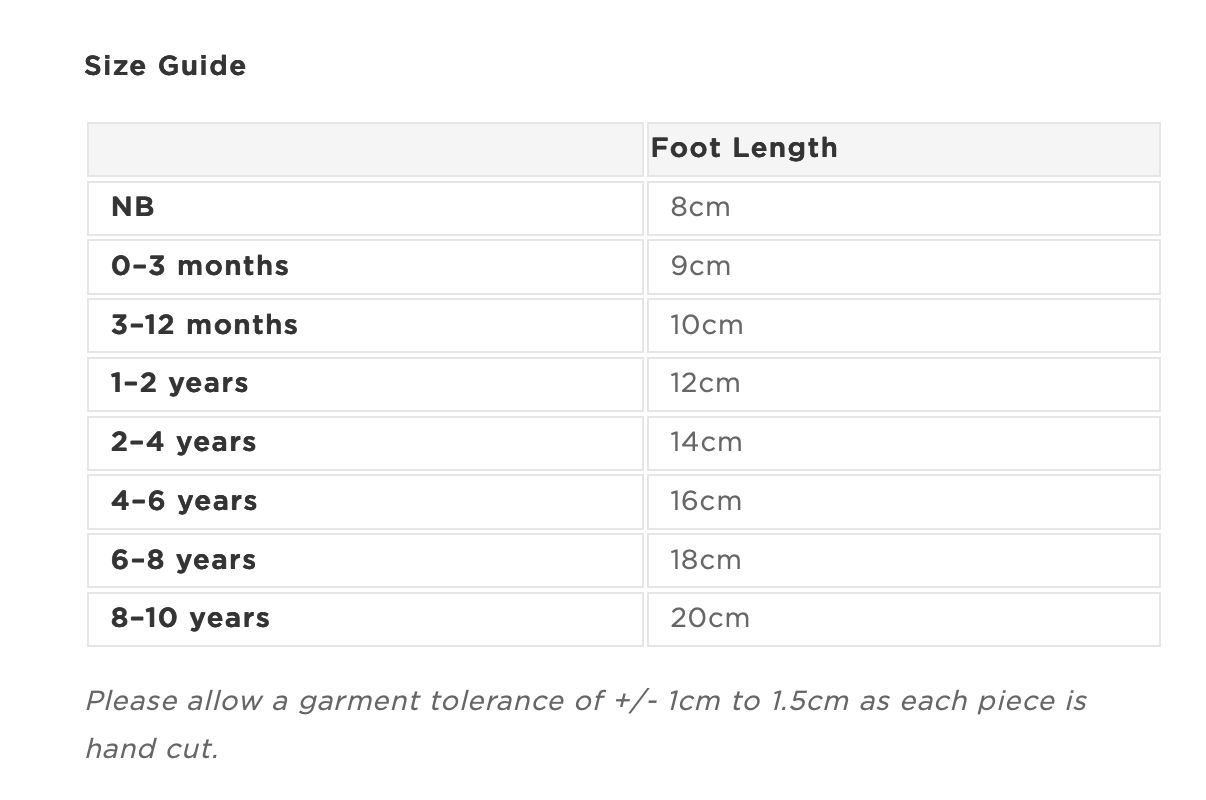This screenshot has height=800, width=1206.
Task: Select the 0–3 months row label
Action: click(x=200, y=266)
